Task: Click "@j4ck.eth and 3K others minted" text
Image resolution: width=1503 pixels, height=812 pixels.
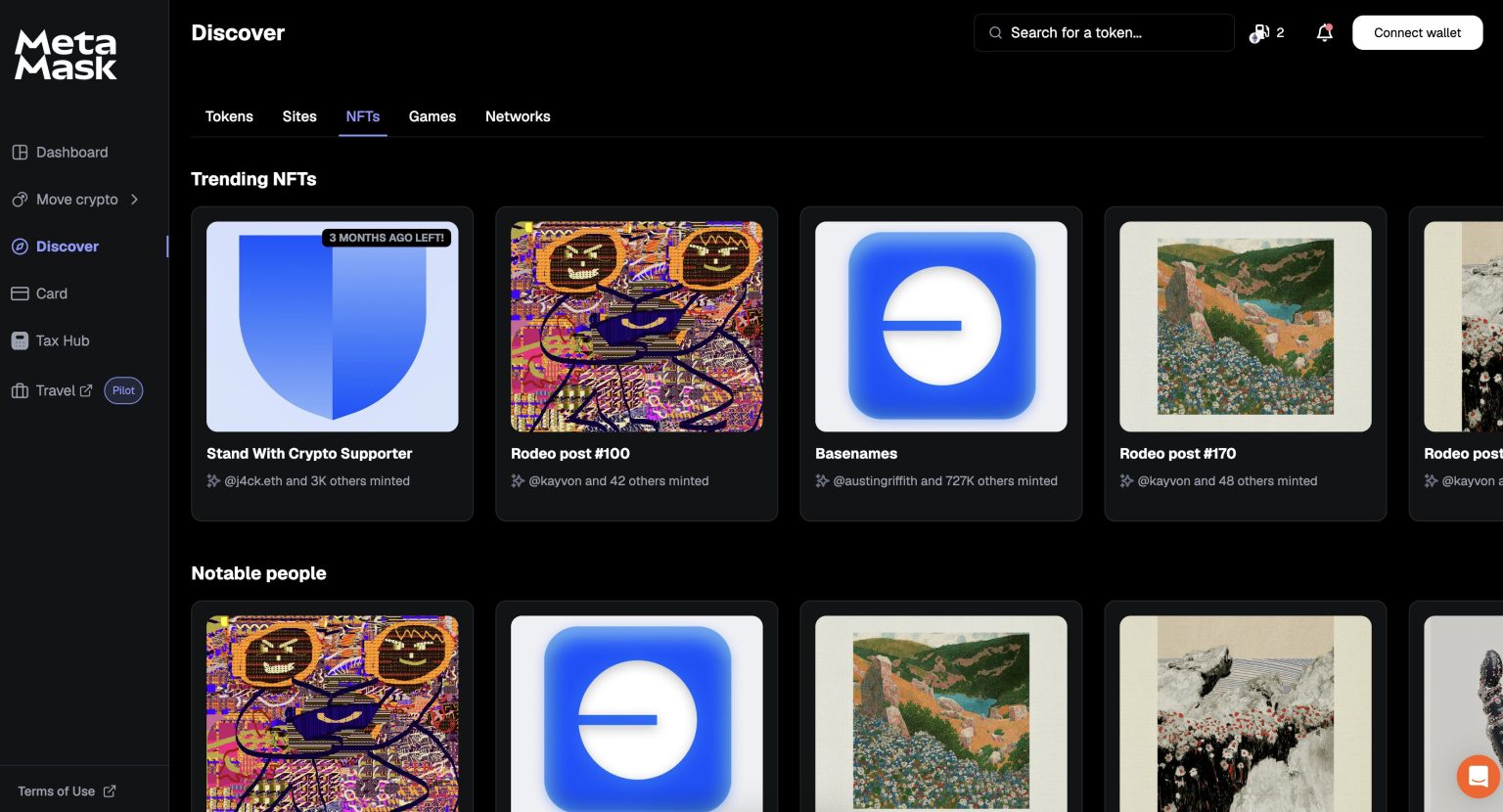Action: coord(317,480)
